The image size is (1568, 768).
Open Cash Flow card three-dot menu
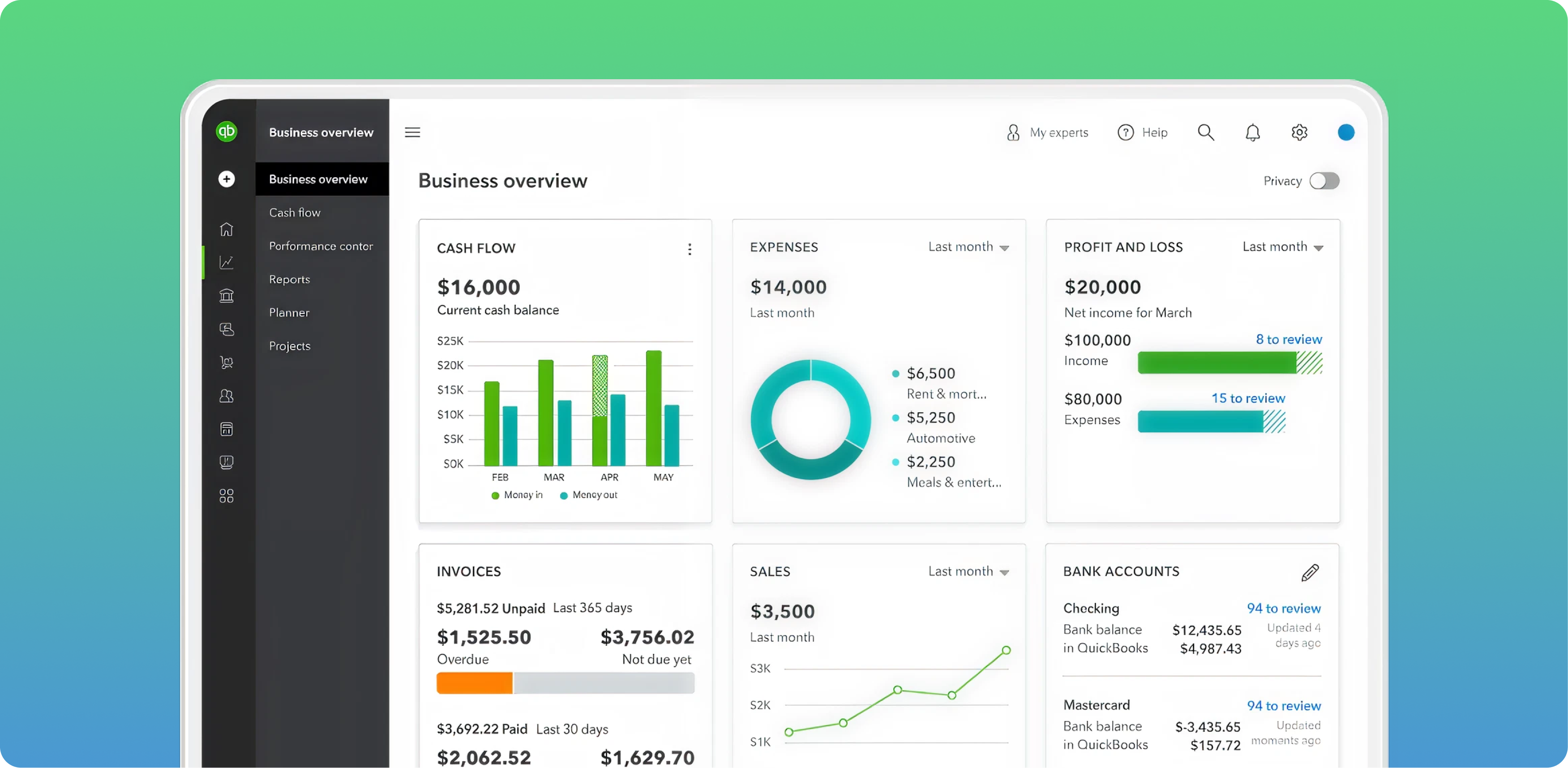(689, 249)
